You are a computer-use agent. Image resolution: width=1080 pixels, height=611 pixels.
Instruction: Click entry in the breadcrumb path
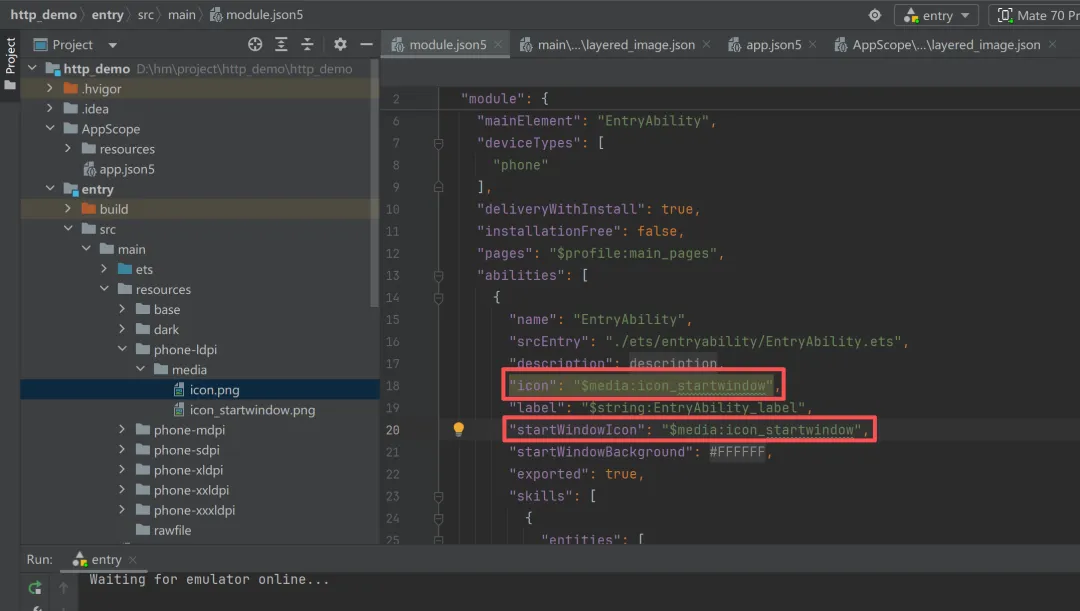107,14
